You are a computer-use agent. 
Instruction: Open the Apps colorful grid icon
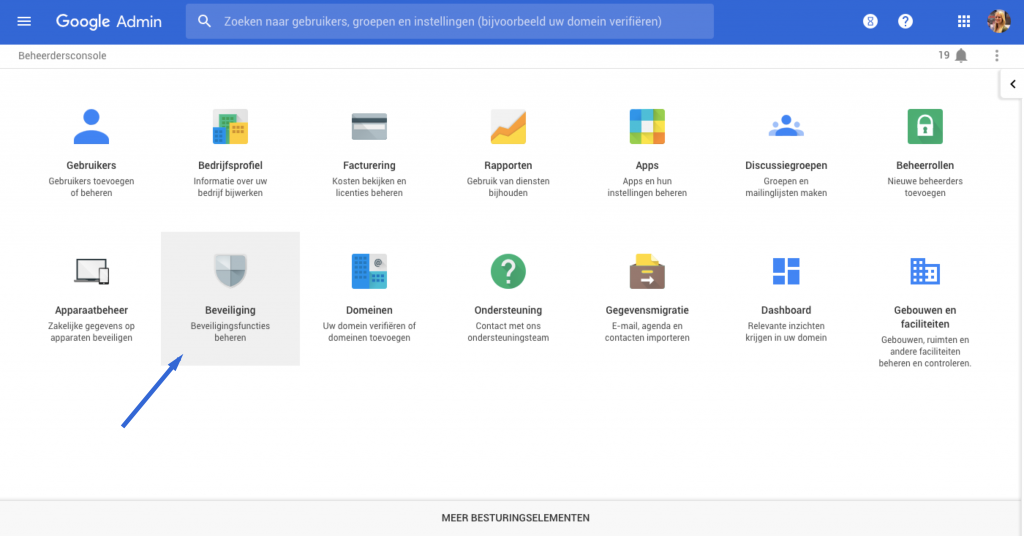[647, 127]
